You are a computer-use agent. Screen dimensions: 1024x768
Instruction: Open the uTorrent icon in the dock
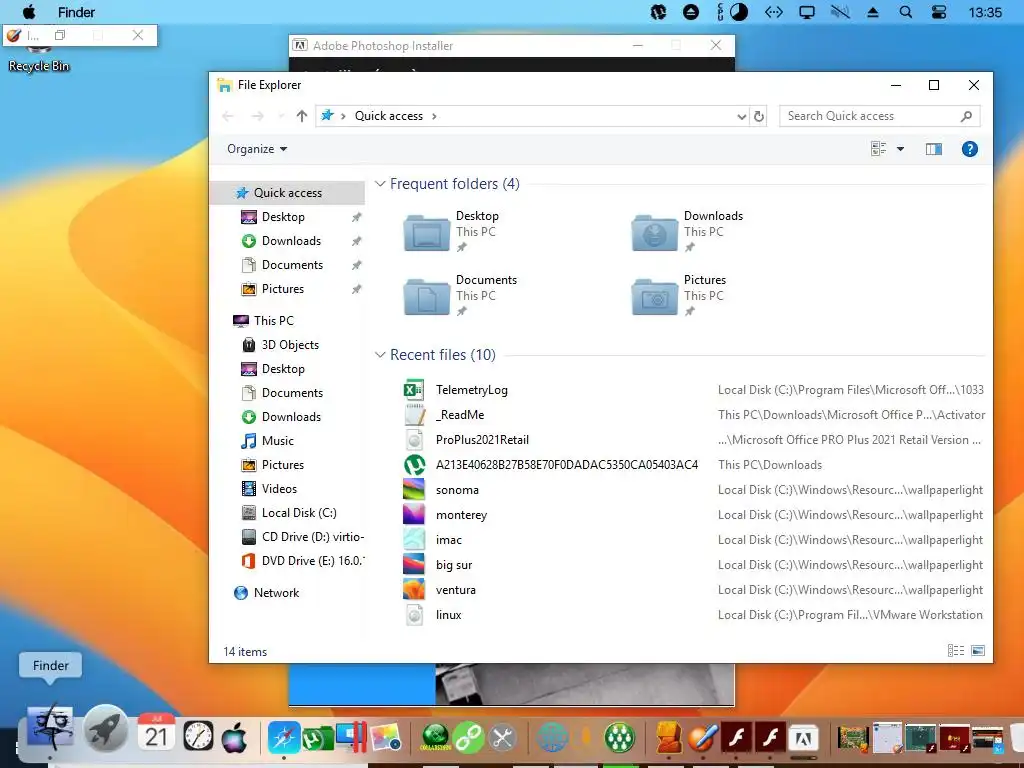(x=317, y=737)
